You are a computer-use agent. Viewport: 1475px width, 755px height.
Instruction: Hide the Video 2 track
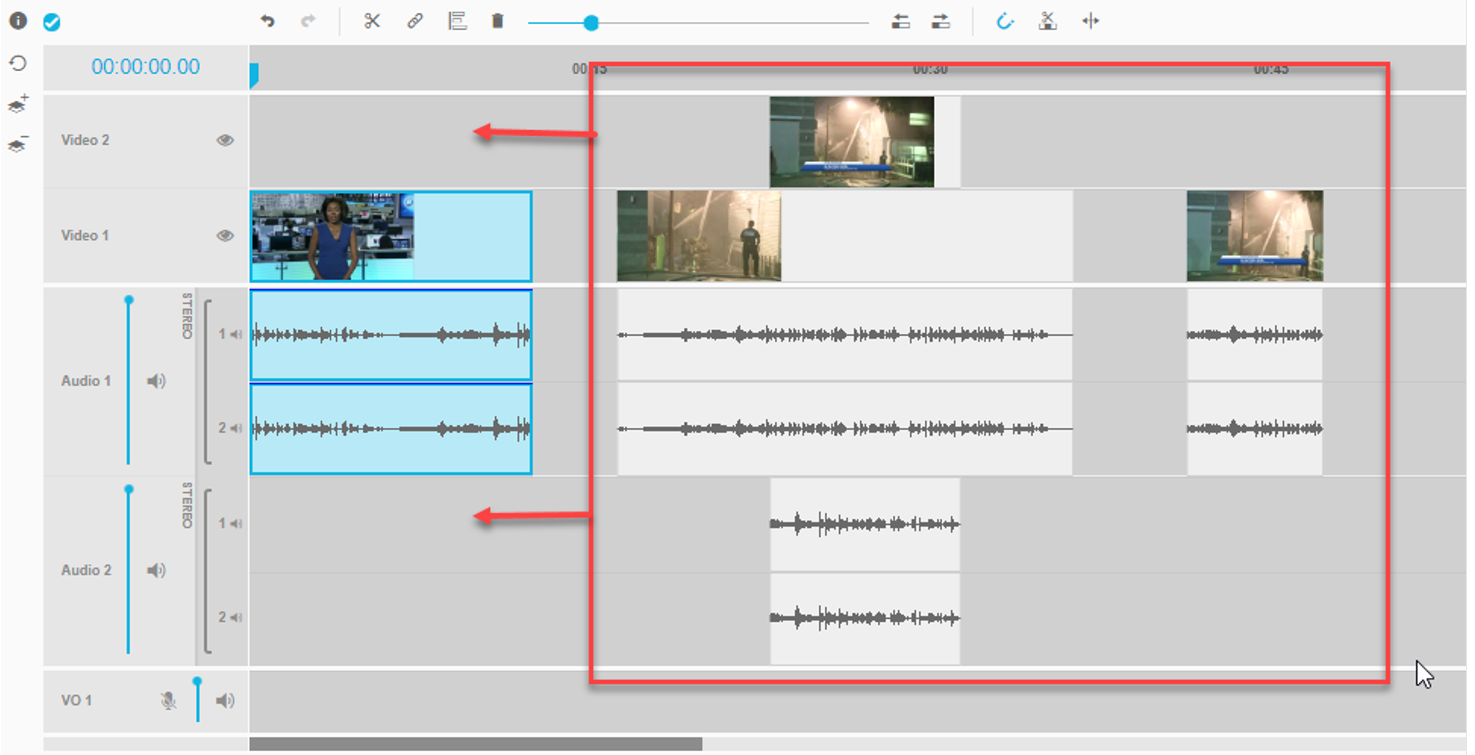point(225,140)
